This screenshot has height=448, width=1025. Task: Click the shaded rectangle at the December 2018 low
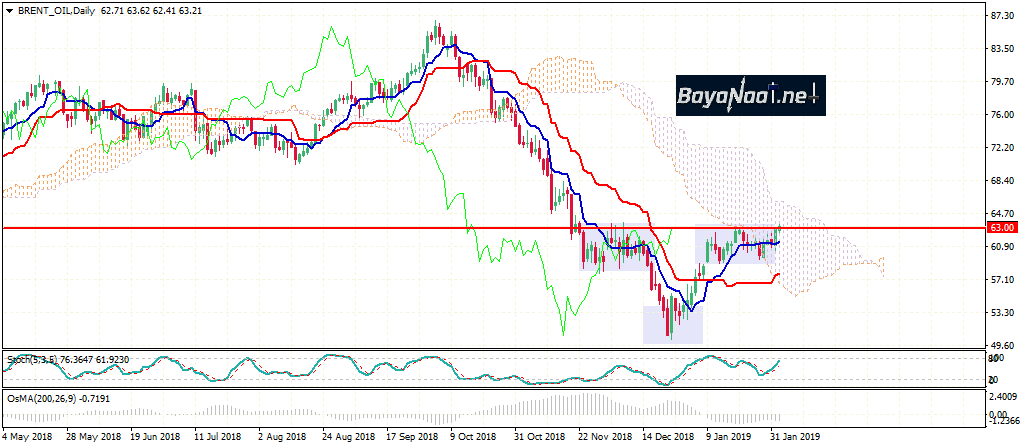tap(672, 325)
